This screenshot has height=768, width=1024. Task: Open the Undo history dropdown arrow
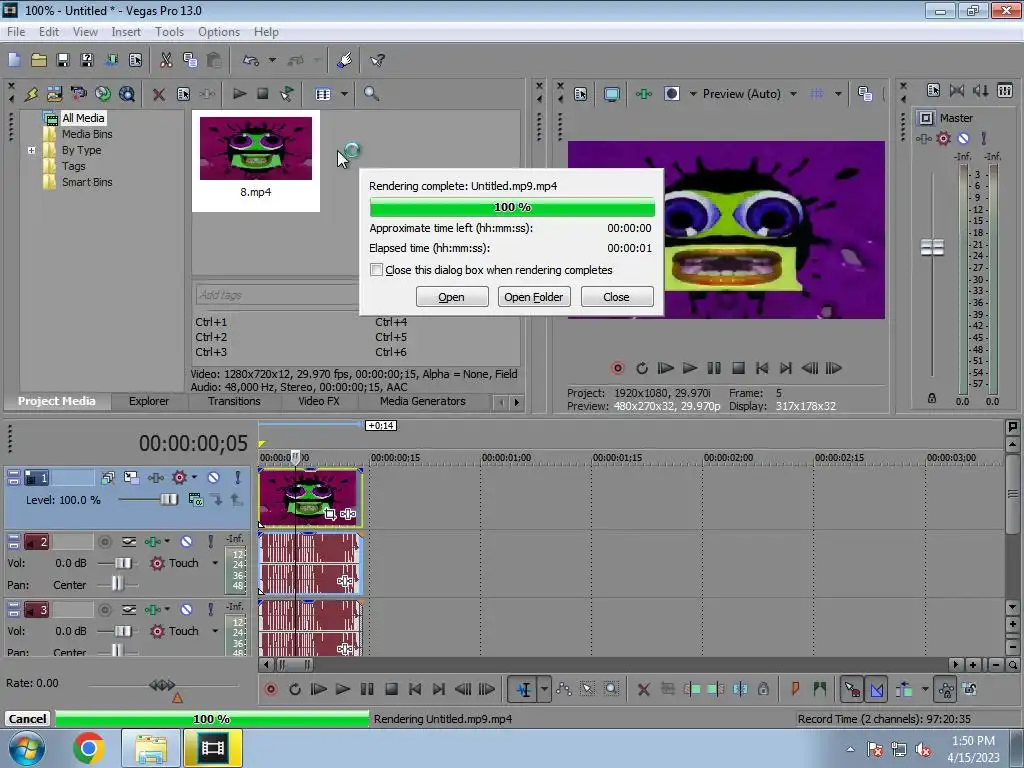(272, 60)
